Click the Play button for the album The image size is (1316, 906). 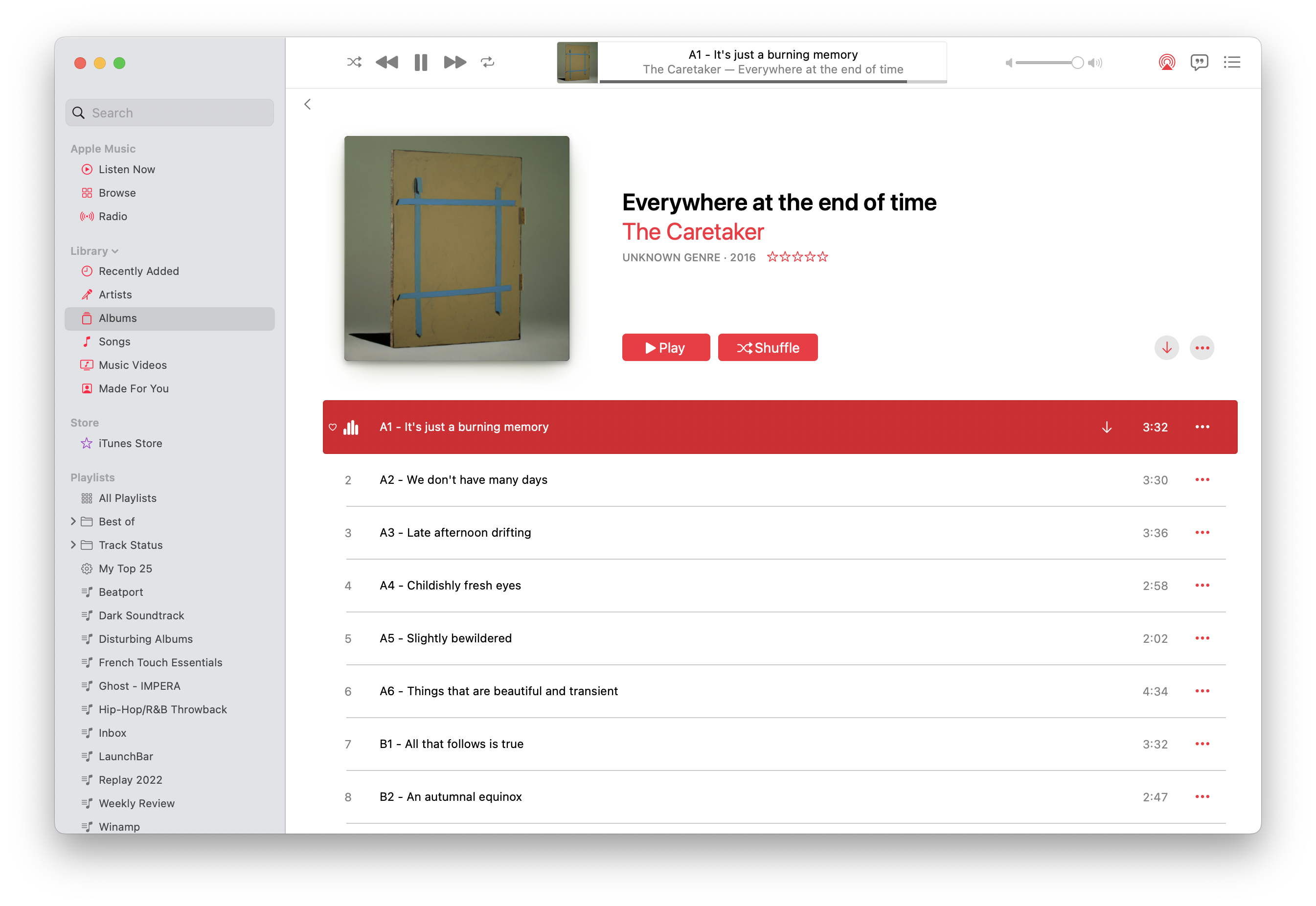(x=665, y=348)
